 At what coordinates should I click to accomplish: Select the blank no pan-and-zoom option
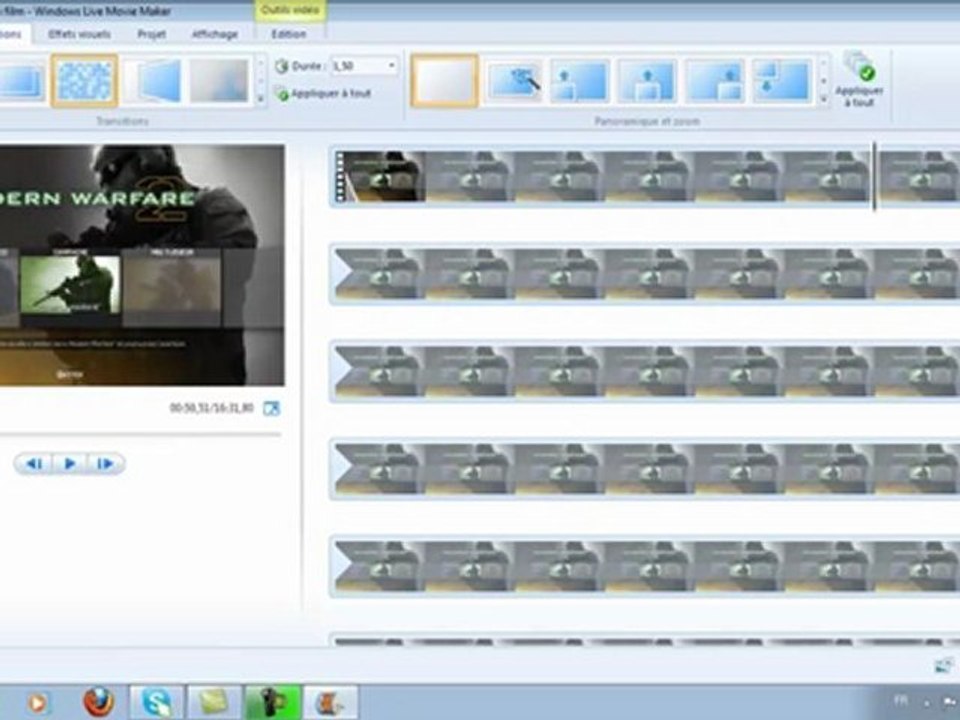(444, 81)
